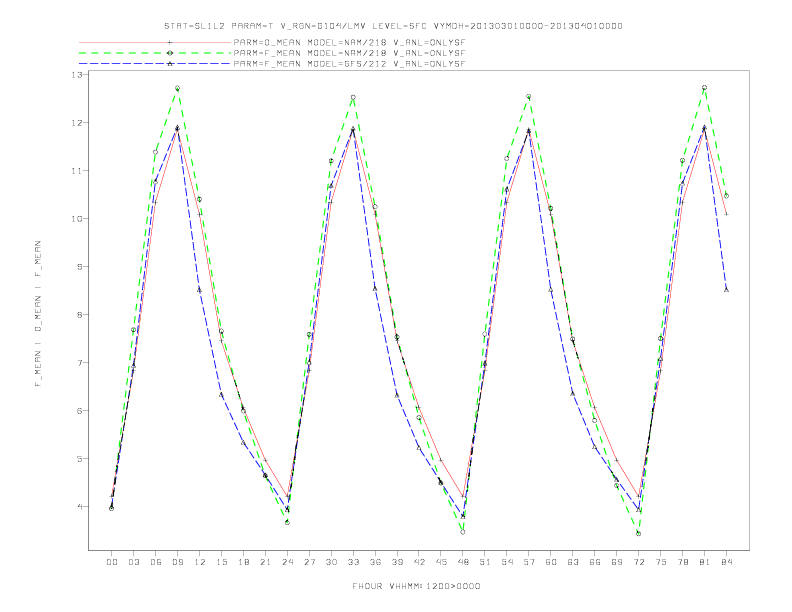The height and width of the screenshot is (612, 792).
Task: Click x-axis forecast hour label 18
Action: (243, 562)
